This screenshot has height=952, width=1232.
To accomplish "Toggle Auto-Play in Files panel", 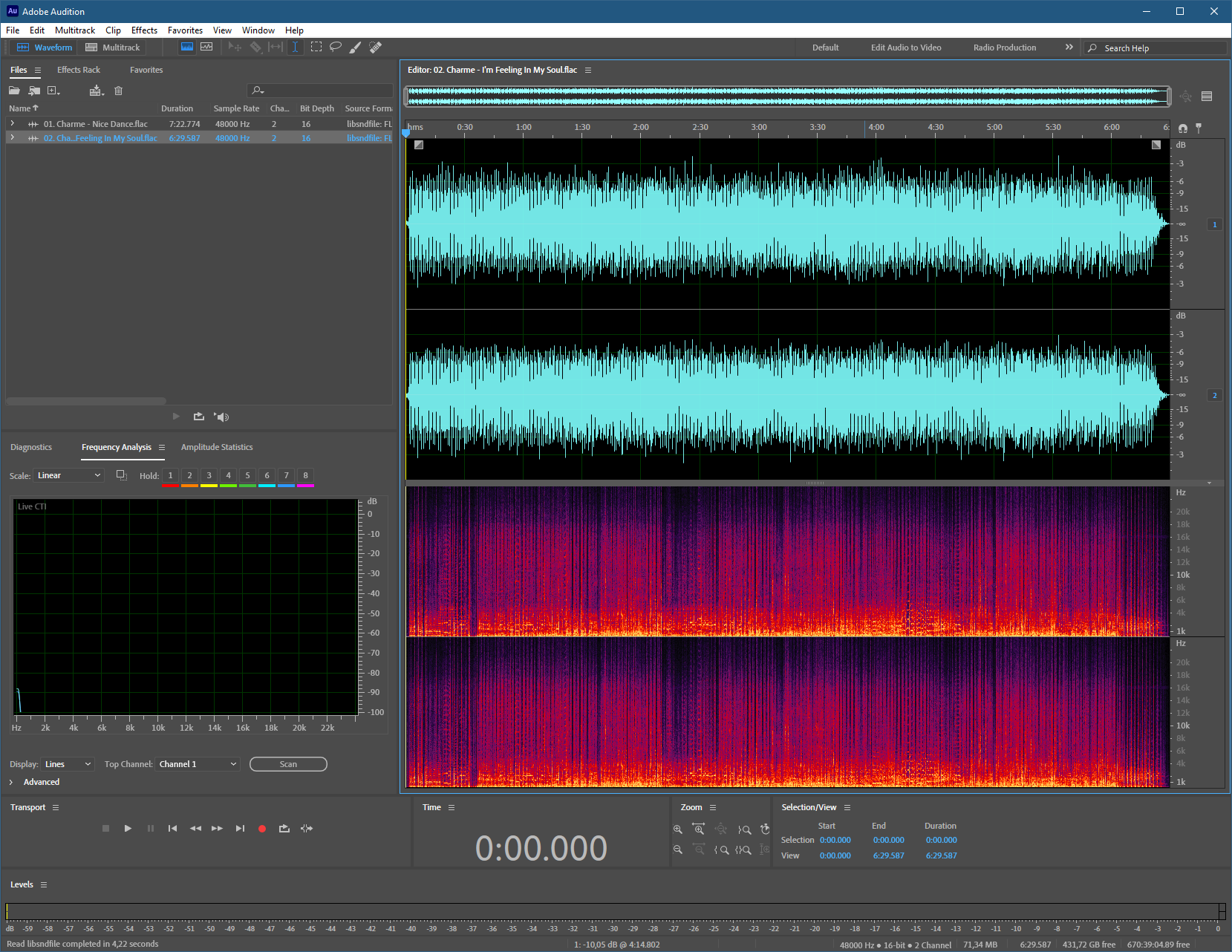I will point(221,417).
